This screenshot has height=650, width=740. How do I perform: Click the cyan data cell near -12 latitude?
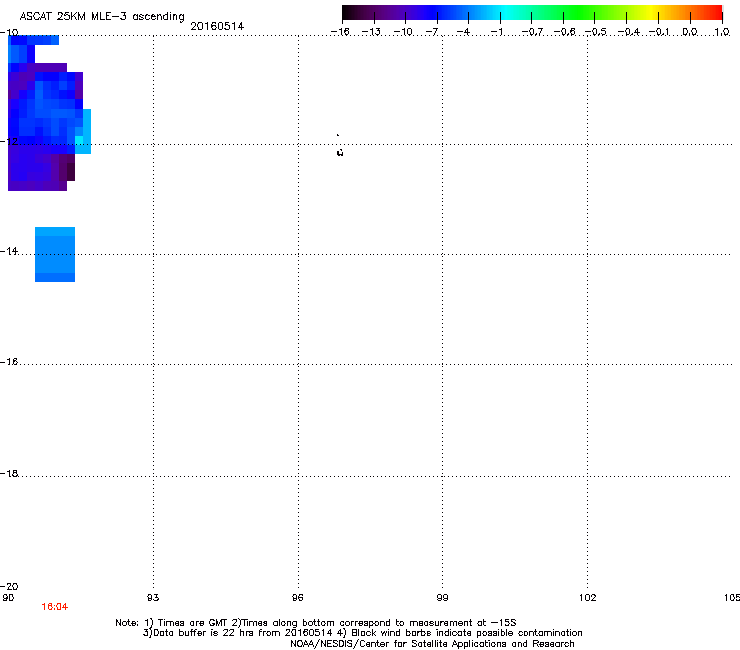79,141
